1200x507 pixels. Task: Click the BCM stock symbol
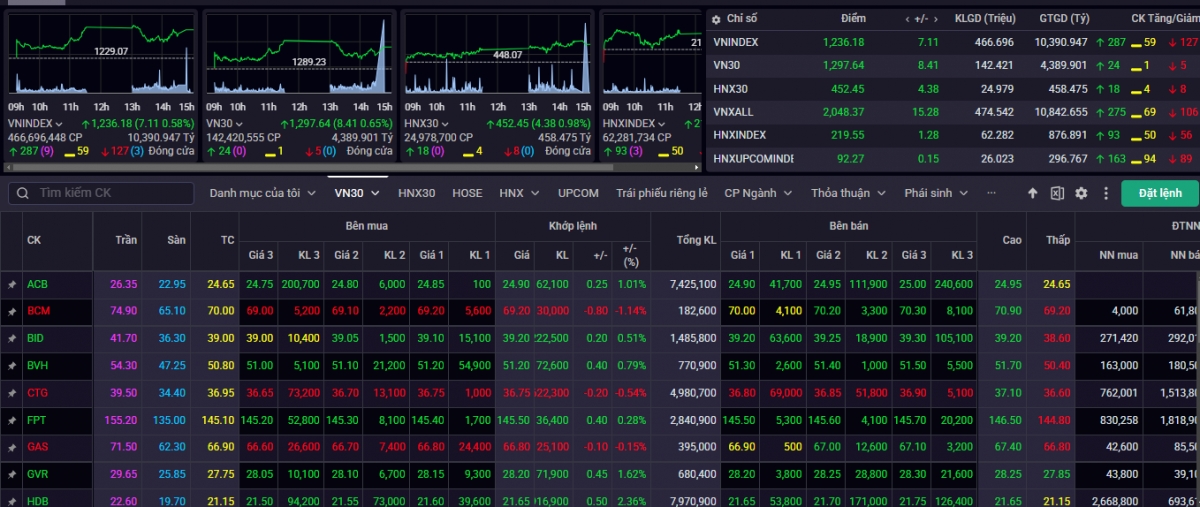38,312
